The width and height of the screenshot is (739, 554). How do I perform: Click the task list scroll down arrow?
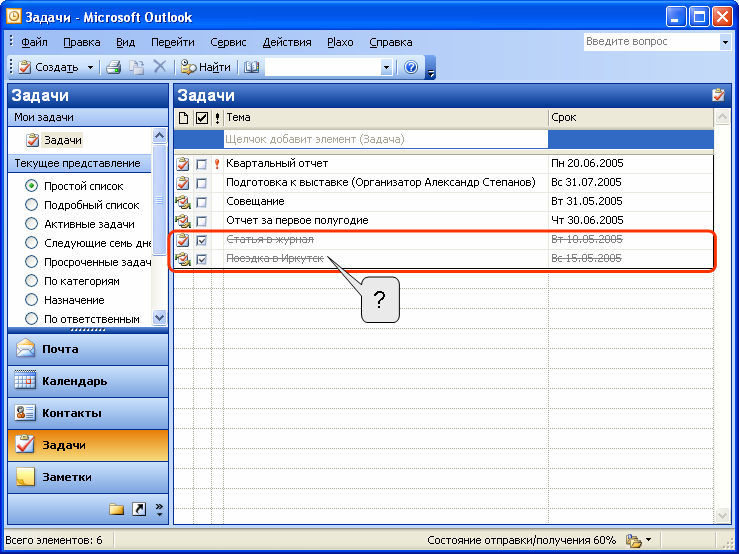[x=722, y=515]
